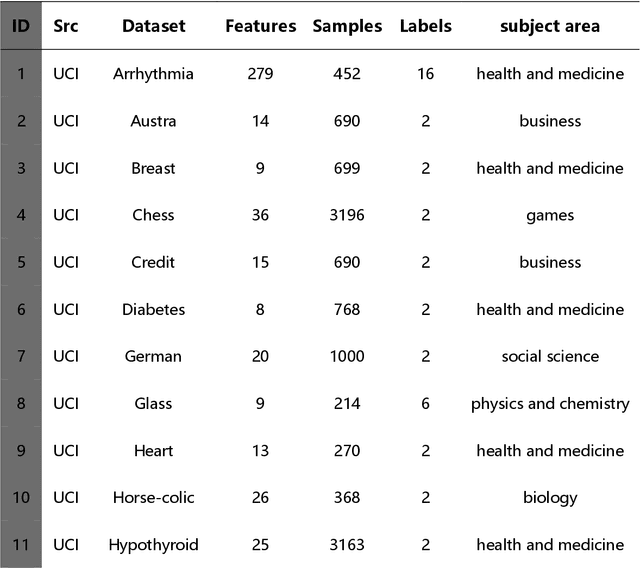Click the Dataset column header

tap(153, 26)
